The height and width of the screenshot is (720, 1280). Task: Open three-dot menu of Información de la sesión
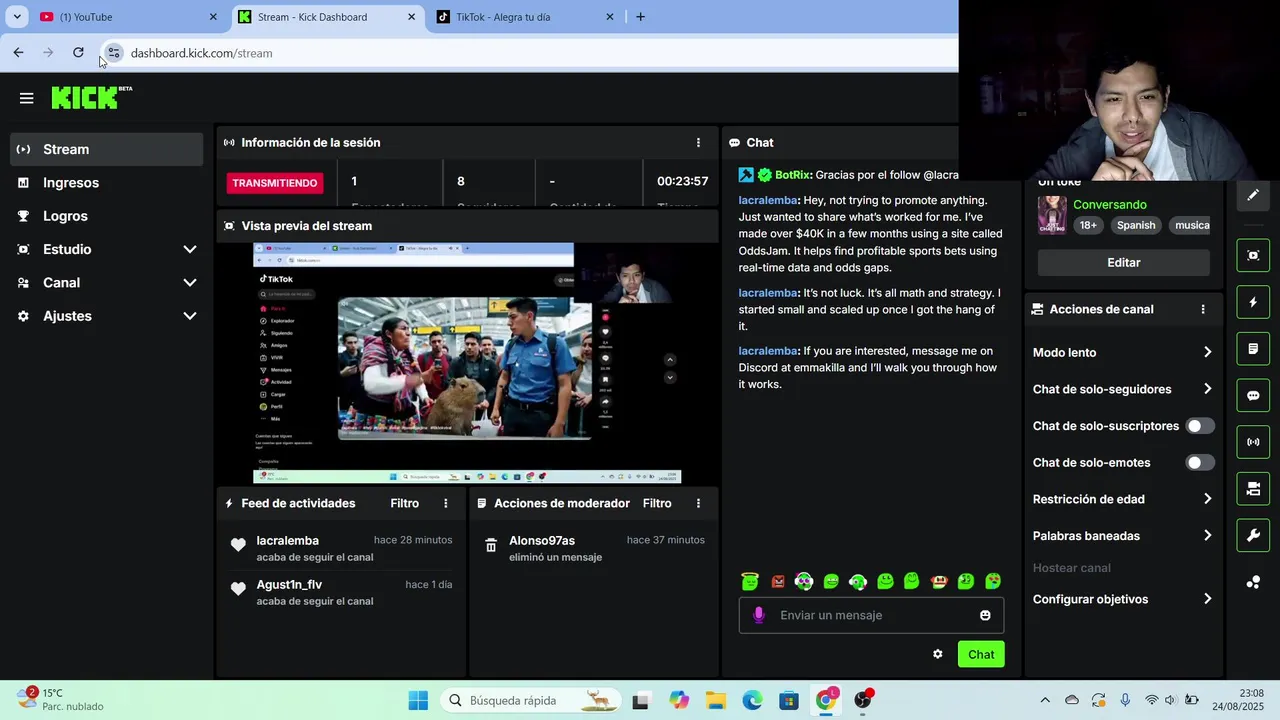(698, 143)
